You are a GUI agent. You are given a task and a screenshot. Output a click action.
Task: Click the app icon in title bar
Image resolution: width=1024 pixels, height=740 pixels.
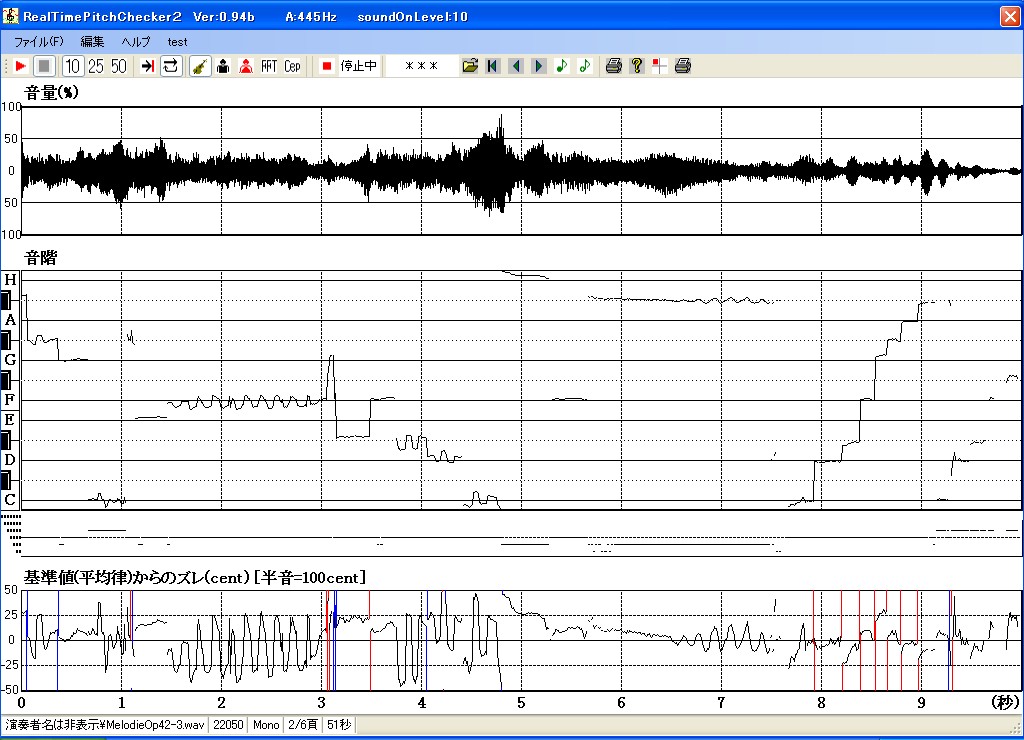(10, 16)
